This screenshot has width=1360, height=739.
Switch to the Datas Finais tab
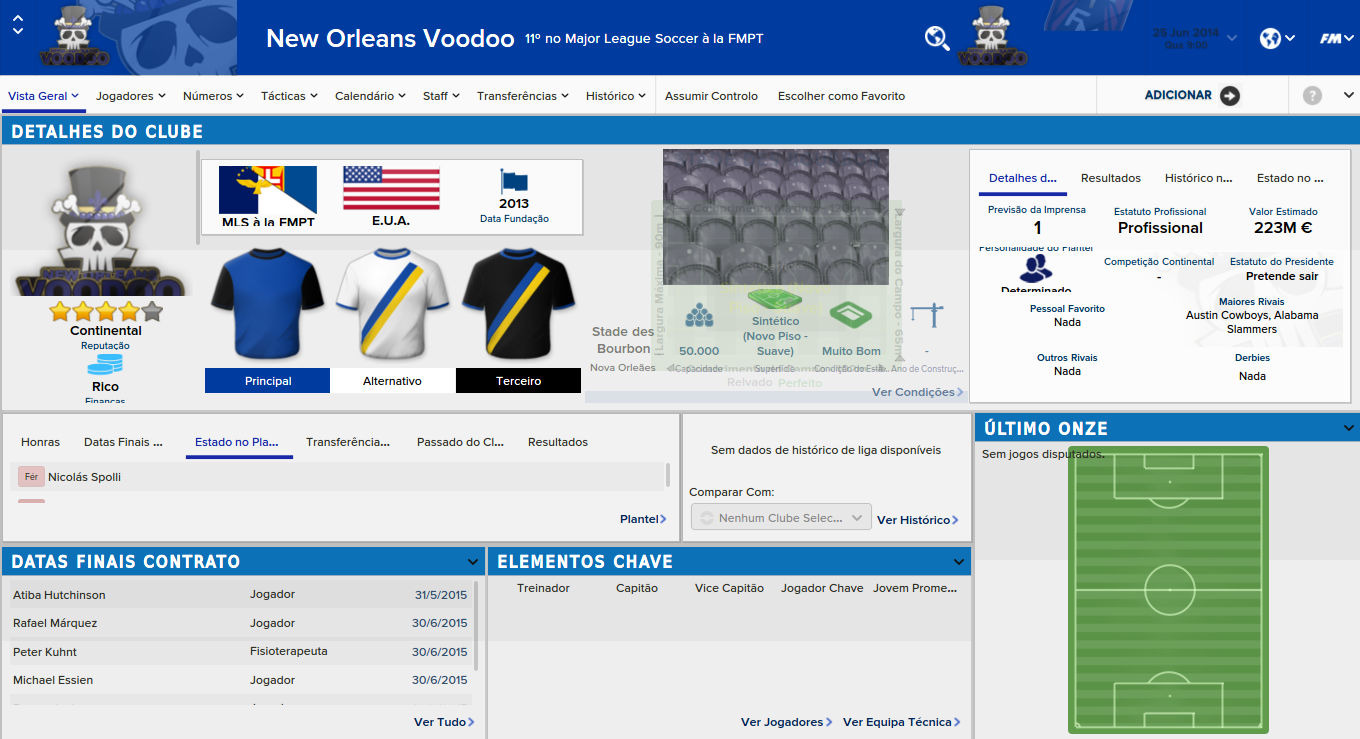pos(123,442)
